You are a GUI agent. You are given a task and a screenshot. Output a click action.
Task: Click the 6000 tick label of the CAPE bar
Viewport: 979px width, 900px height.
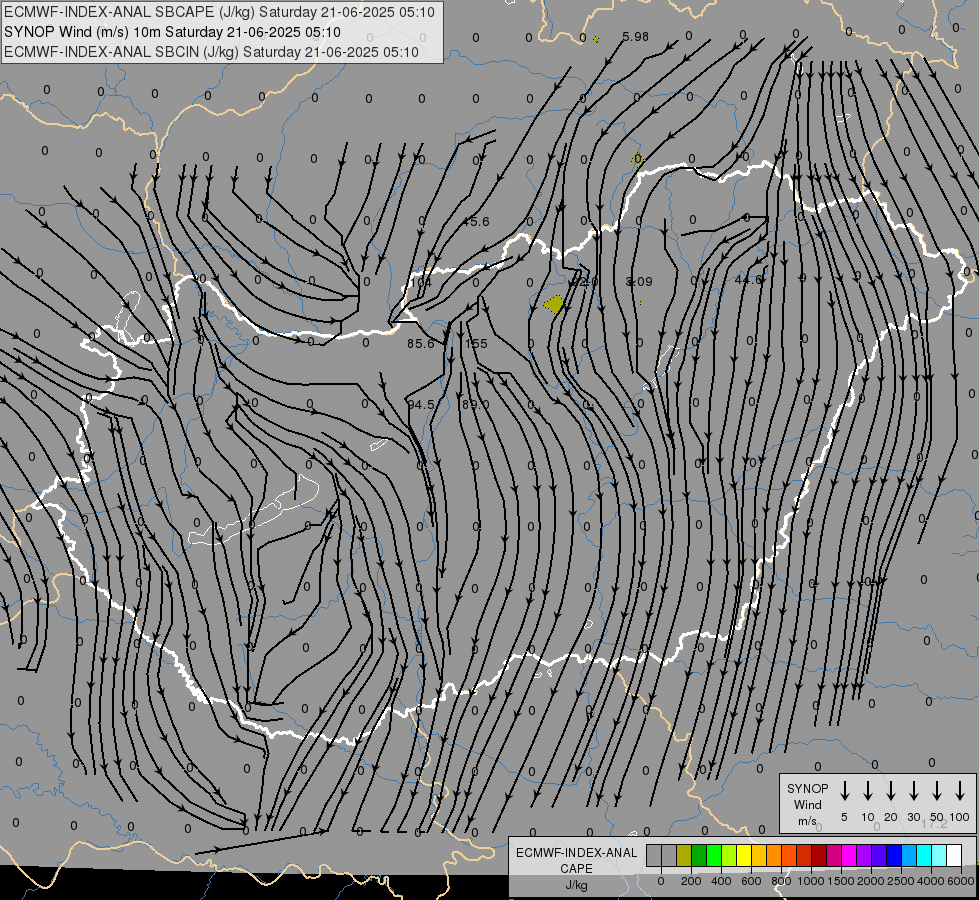961,881
